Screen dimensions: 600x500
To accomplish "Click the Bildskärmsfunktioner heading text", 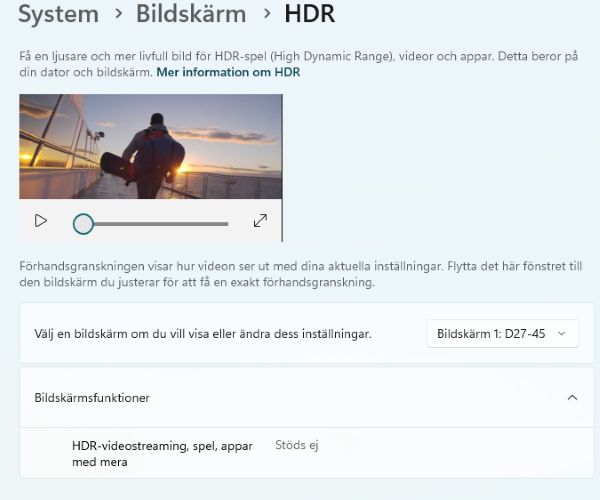I will click(x=92, y=398).
